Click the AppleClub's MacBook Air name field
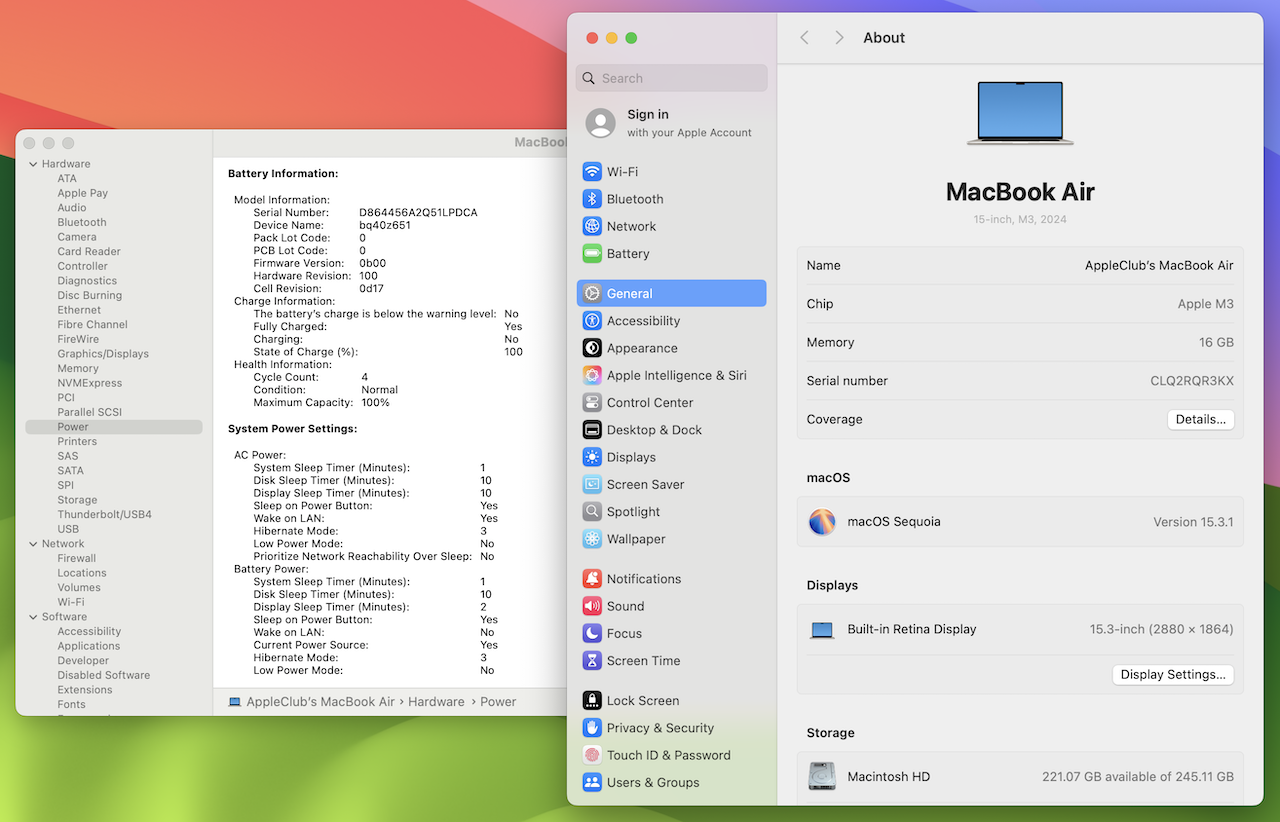The image size is (1280, 822). pyautogui.click(x=1159, y=266)
